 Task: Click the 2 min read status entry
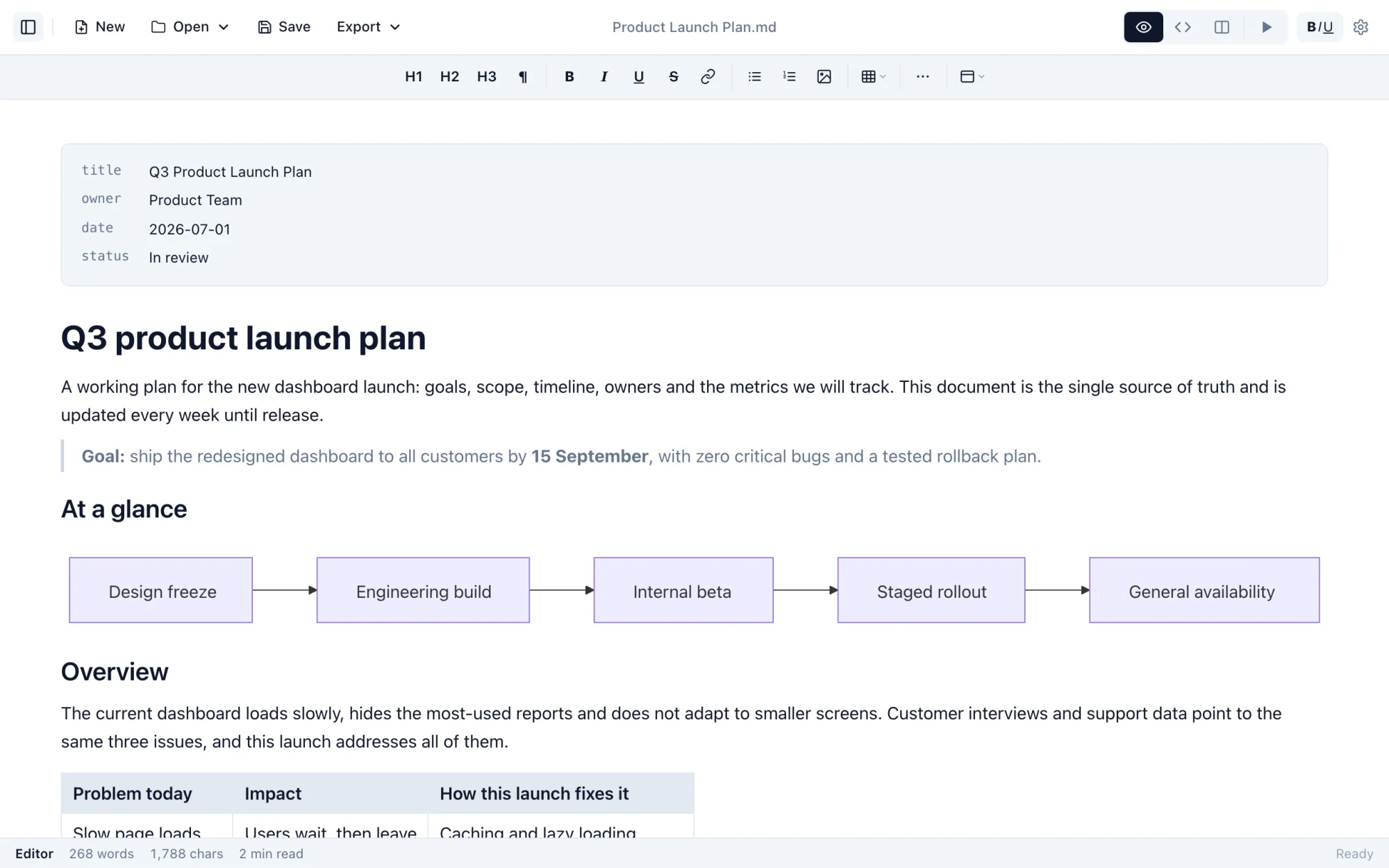[271, 854]
